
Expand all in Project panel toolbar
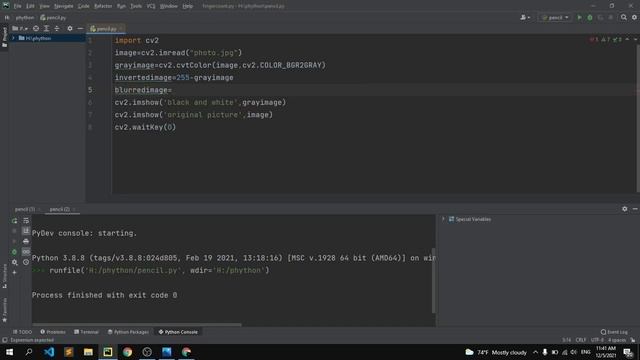pyautogui.click(x=47, y=29)
